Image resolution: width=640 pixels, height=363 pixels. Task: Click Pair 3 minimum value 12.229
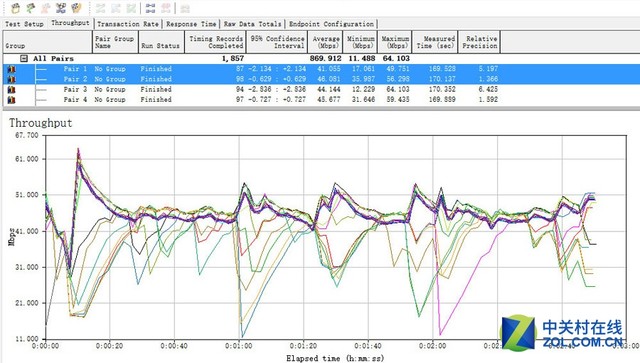coord(363,89)
